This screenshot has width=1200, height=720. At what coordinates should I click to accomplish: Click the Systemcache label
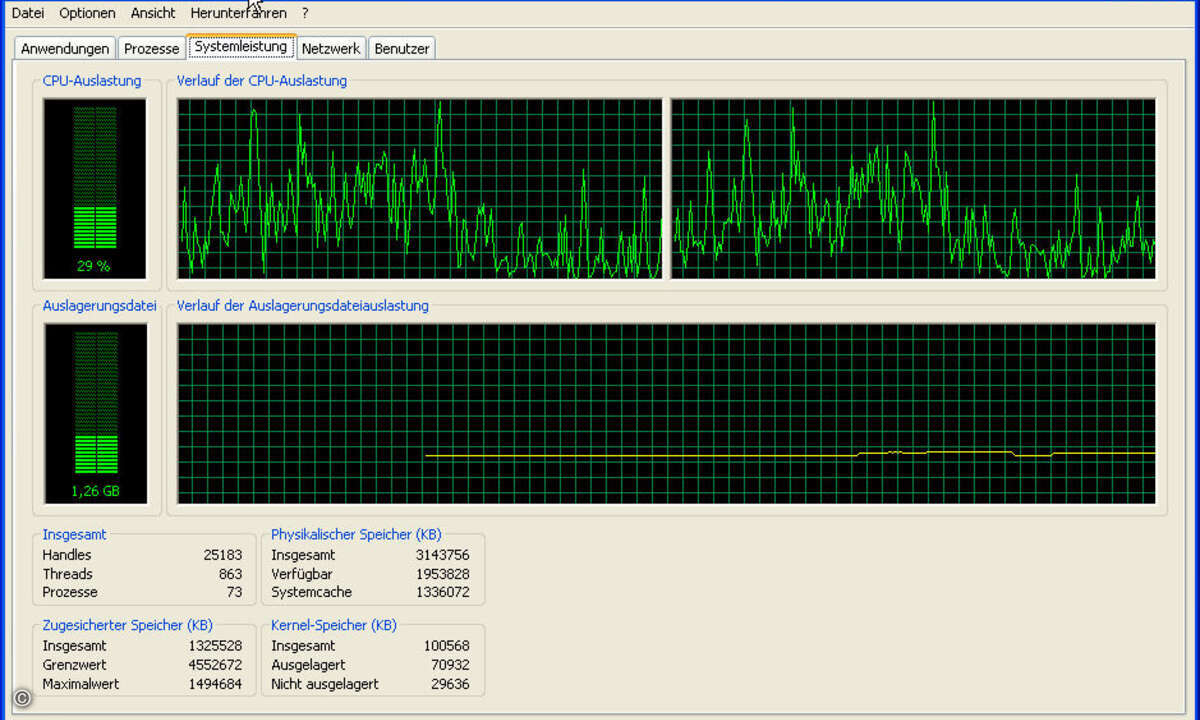click(x=311, y=592)
